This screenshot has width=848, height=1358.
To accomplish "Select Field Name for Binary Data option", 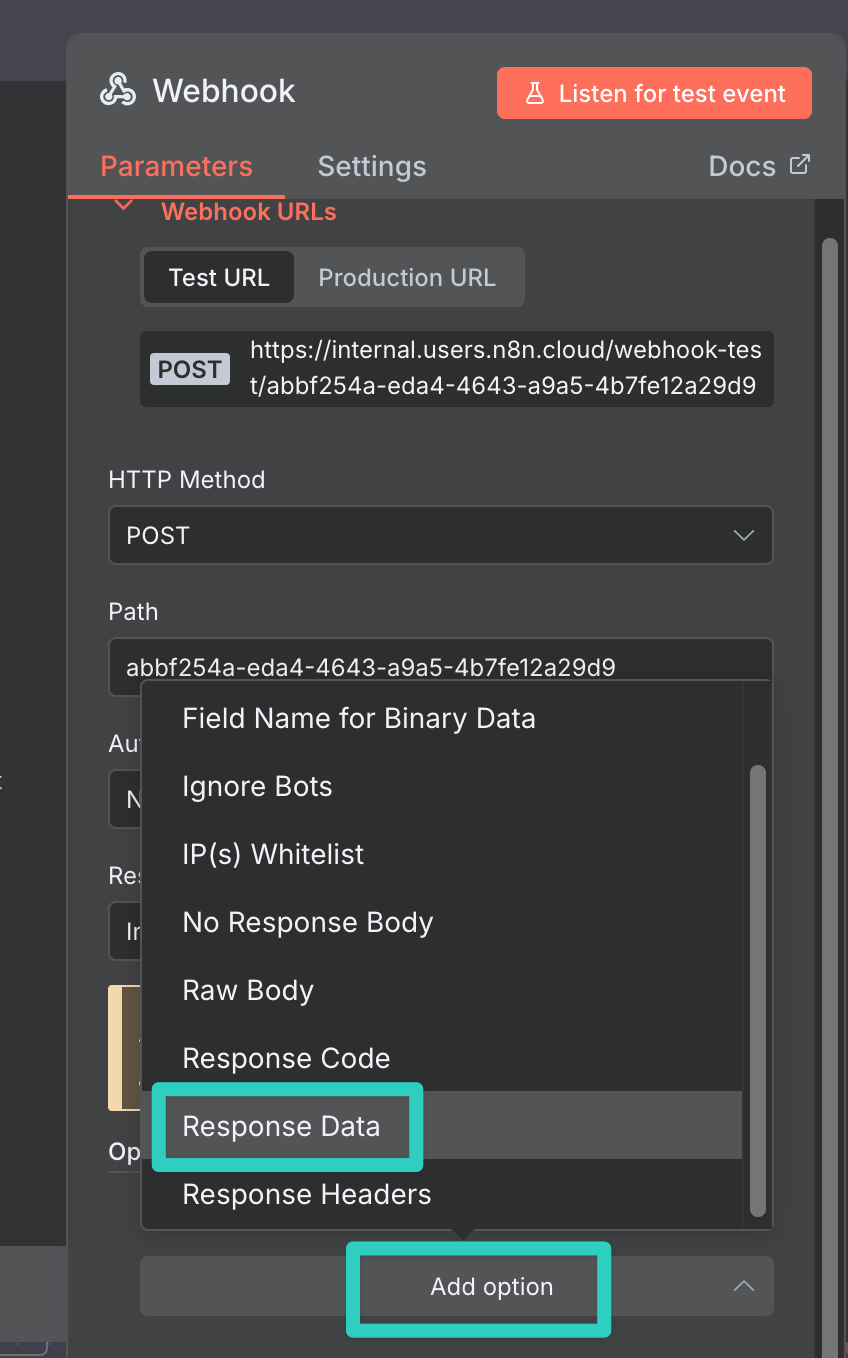I will pos(358,718).
